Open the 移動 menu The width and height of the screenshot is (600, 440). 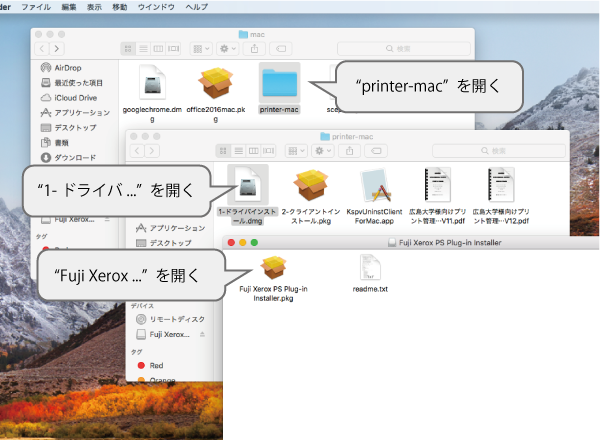click(119, 7)
